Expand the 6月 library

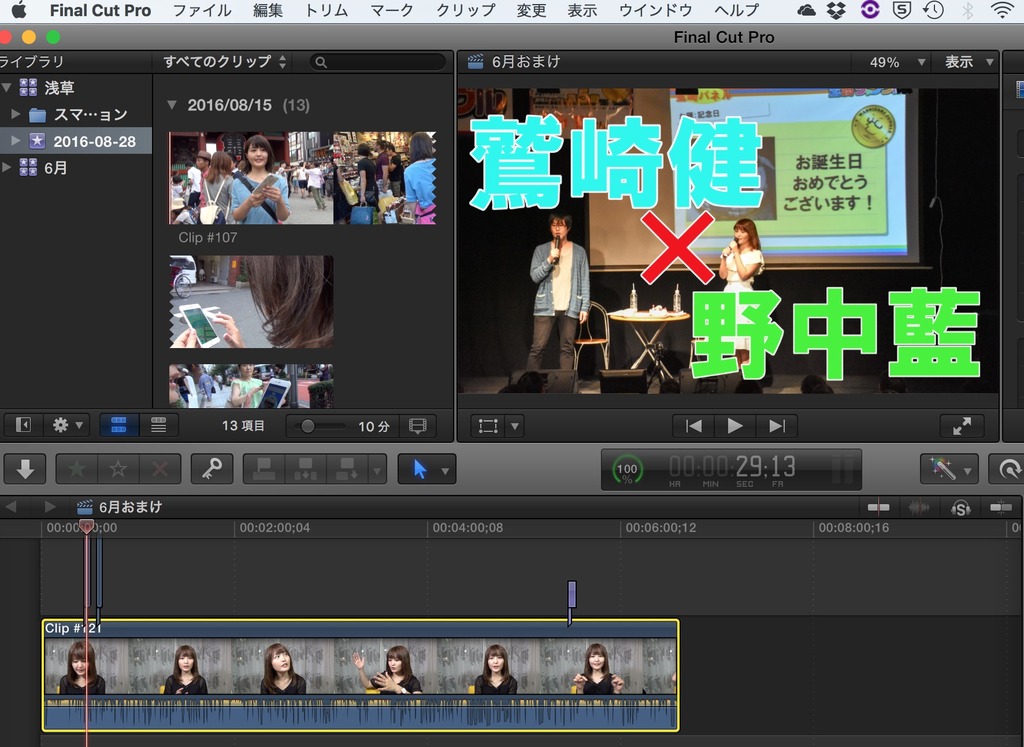click(x=6, y=167)
